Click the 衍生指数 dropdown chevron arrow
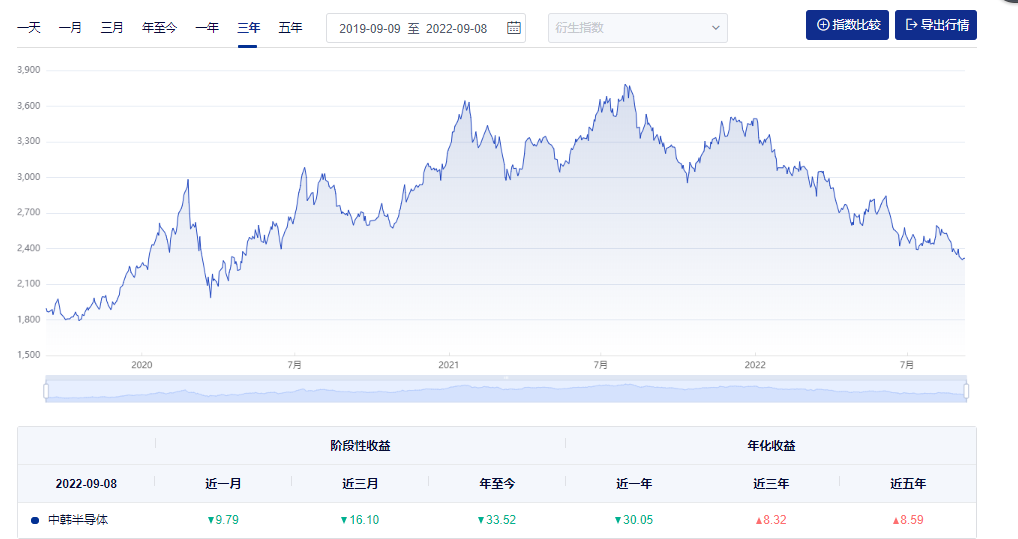1018x539 pixels. pos(715,28)
